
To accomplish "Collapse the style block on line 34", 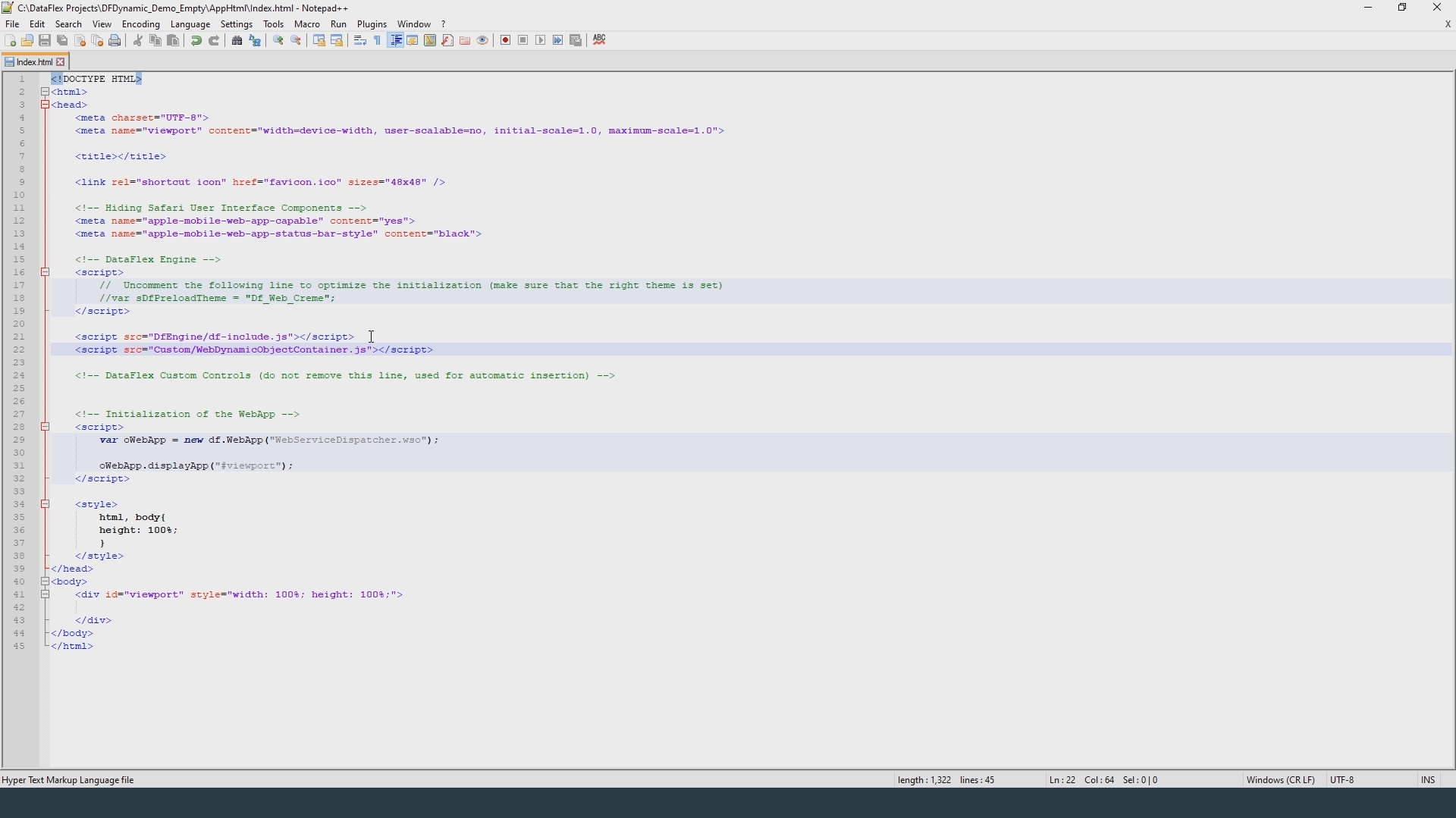I will (x=45, y=505).
